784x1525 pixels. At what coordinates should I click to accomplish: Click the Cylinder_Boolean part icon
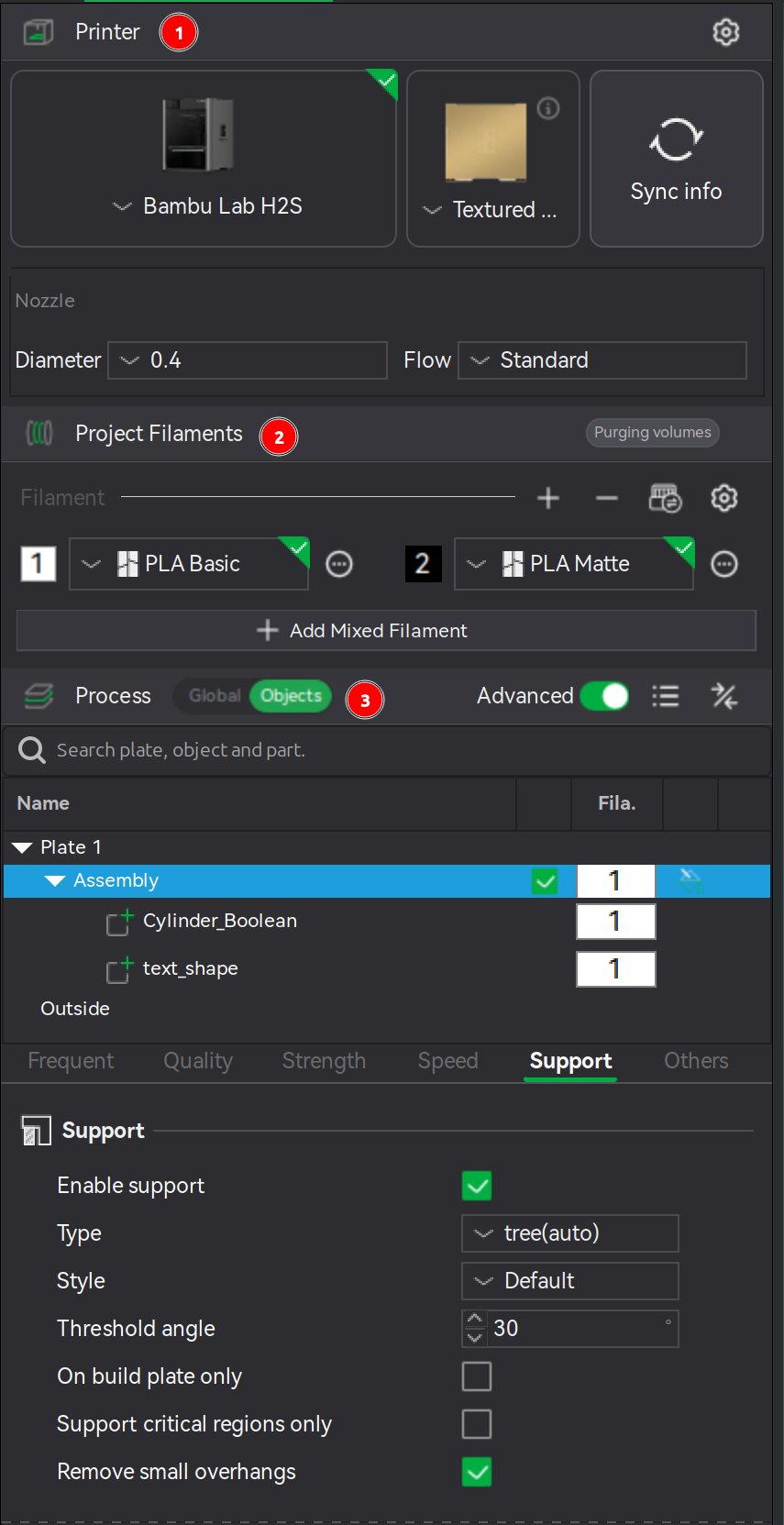coord(119,922)
